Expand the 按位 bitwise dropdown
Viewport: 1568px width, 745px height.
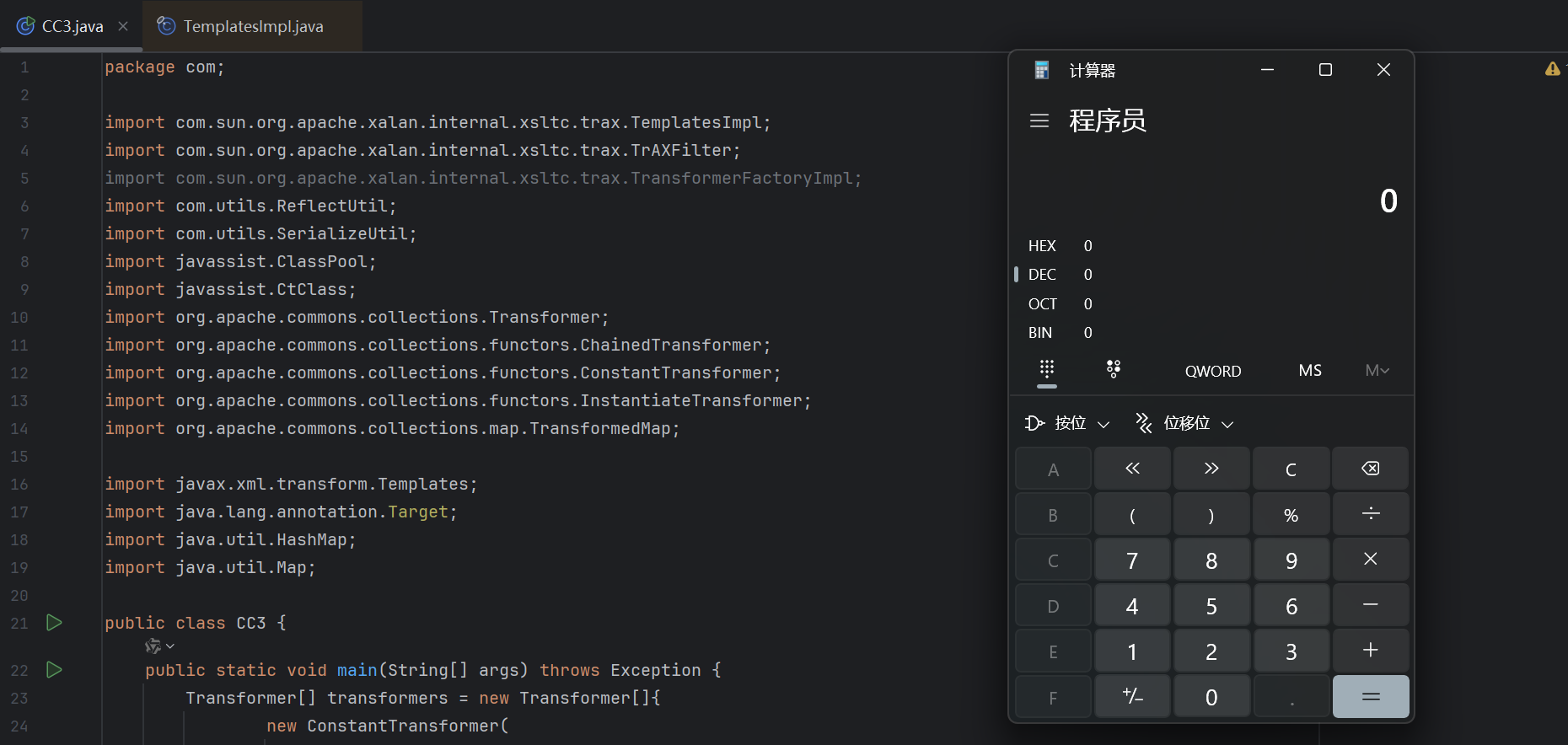click(x=1068, y=423)
